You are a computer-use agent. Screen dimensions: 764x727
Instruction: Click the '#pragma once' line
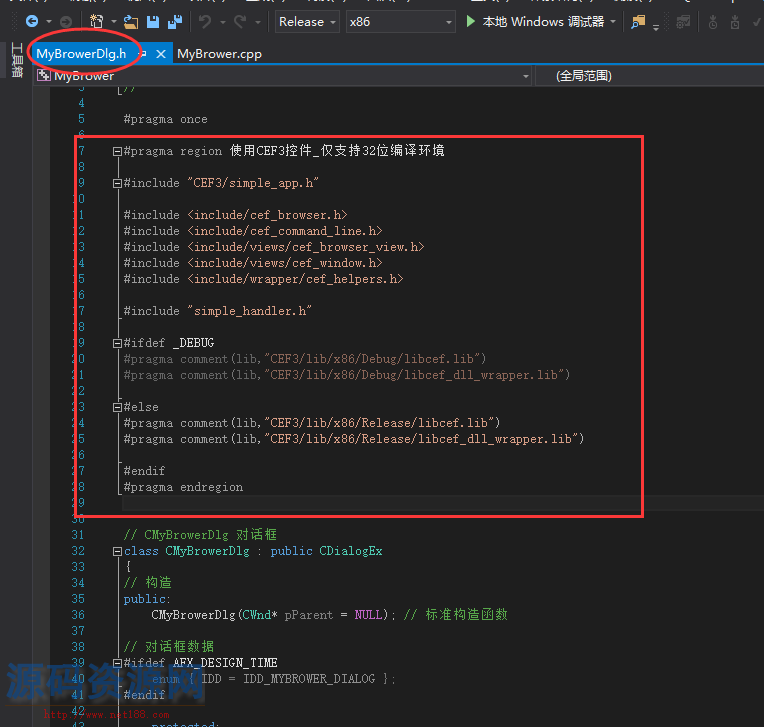point(165,119)
